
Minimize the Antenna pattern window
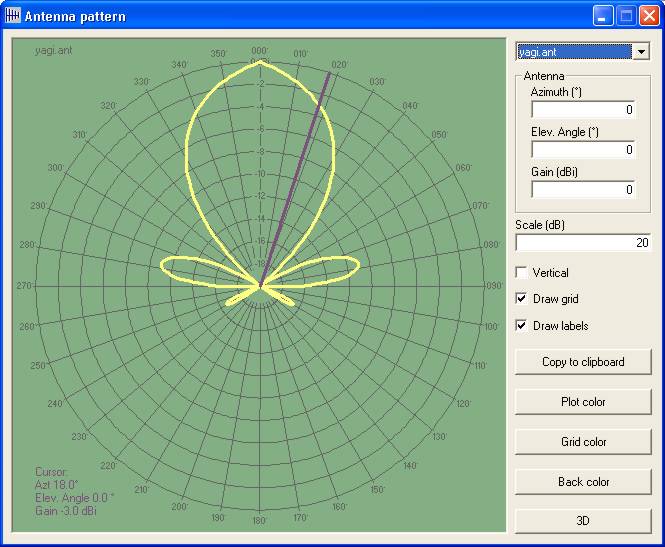(603, 16)
